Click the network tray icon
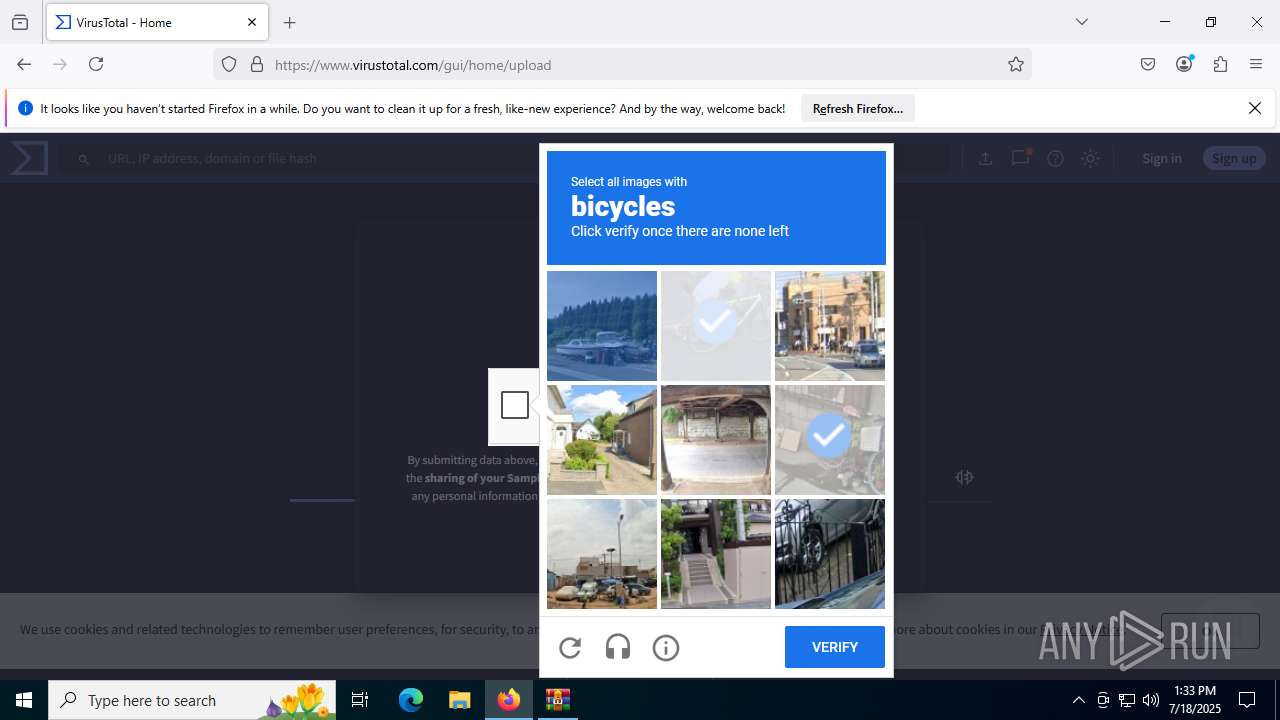The image size is (1280, 720). (1127, 700)
